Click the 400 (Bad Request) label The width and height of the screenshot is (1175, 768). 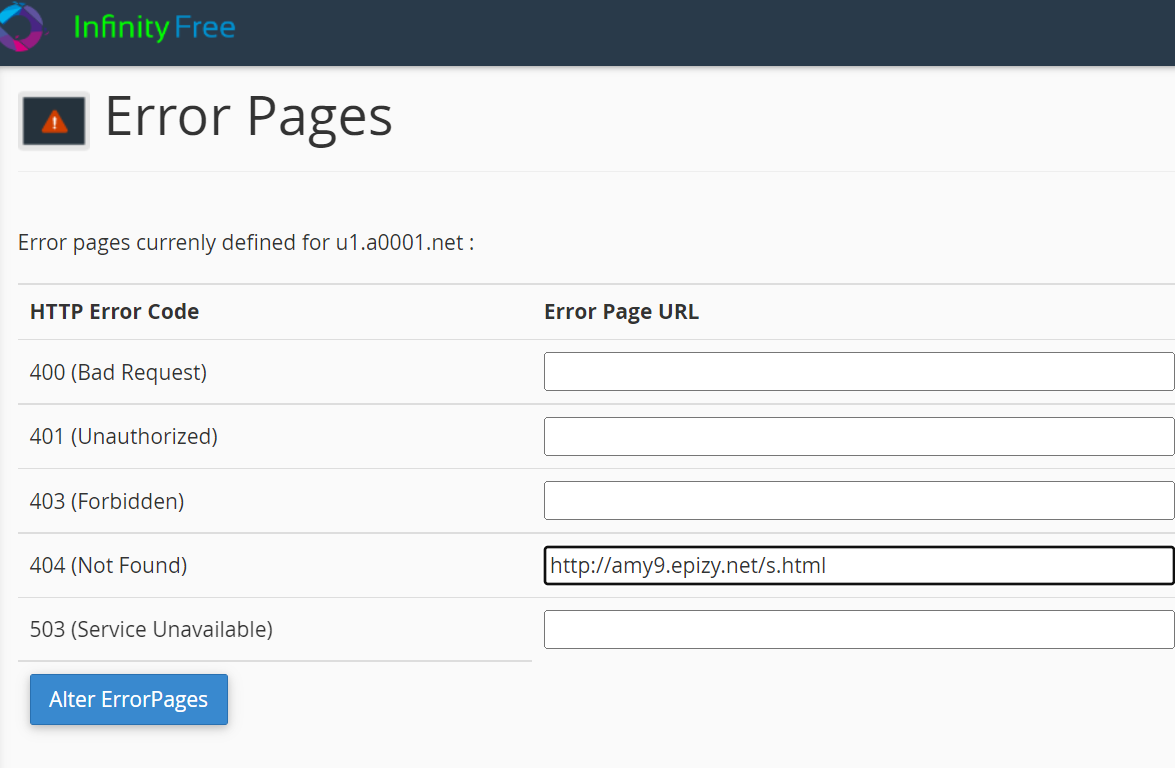[x=118, y=372]
